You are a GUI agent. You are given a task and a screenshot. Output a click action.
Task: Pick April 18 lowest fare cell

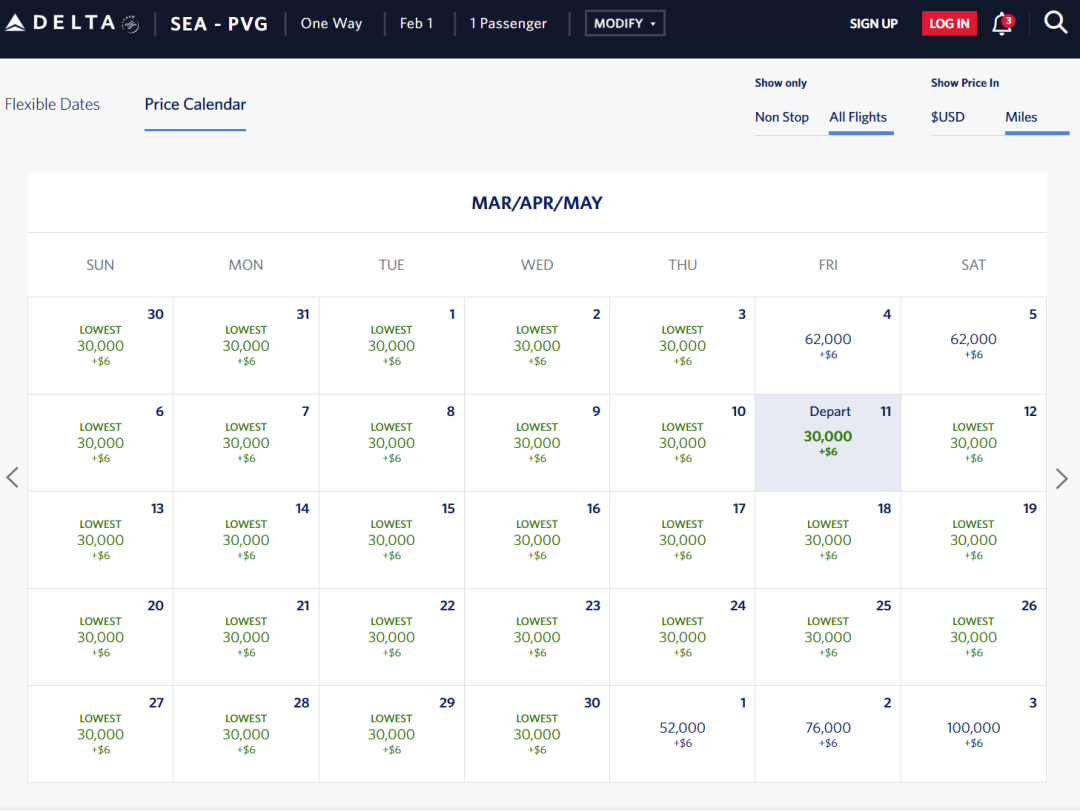click(828, 540)
